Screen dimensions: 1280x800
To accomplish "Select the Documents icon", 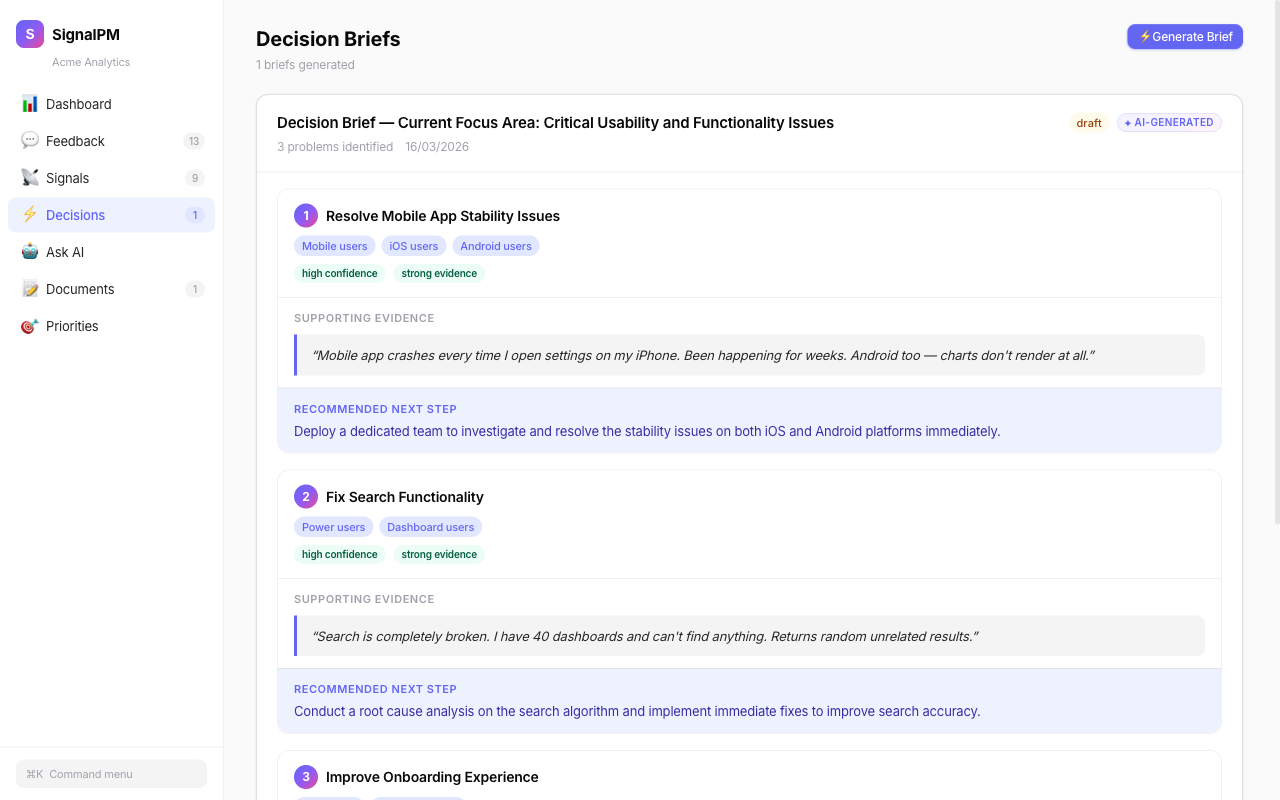I will point(30,289).
